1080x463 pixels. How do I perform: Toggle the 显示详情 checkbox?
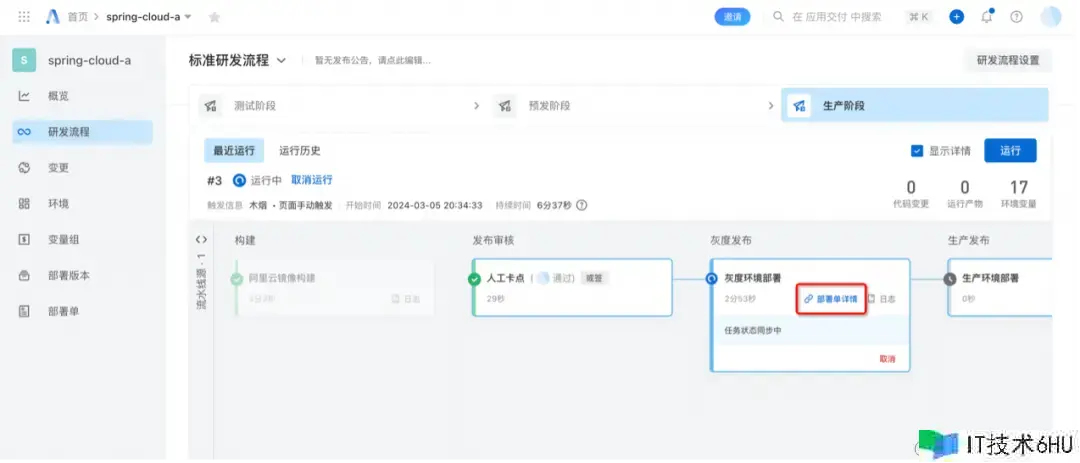pyautogui.click(x=916, y=151)
